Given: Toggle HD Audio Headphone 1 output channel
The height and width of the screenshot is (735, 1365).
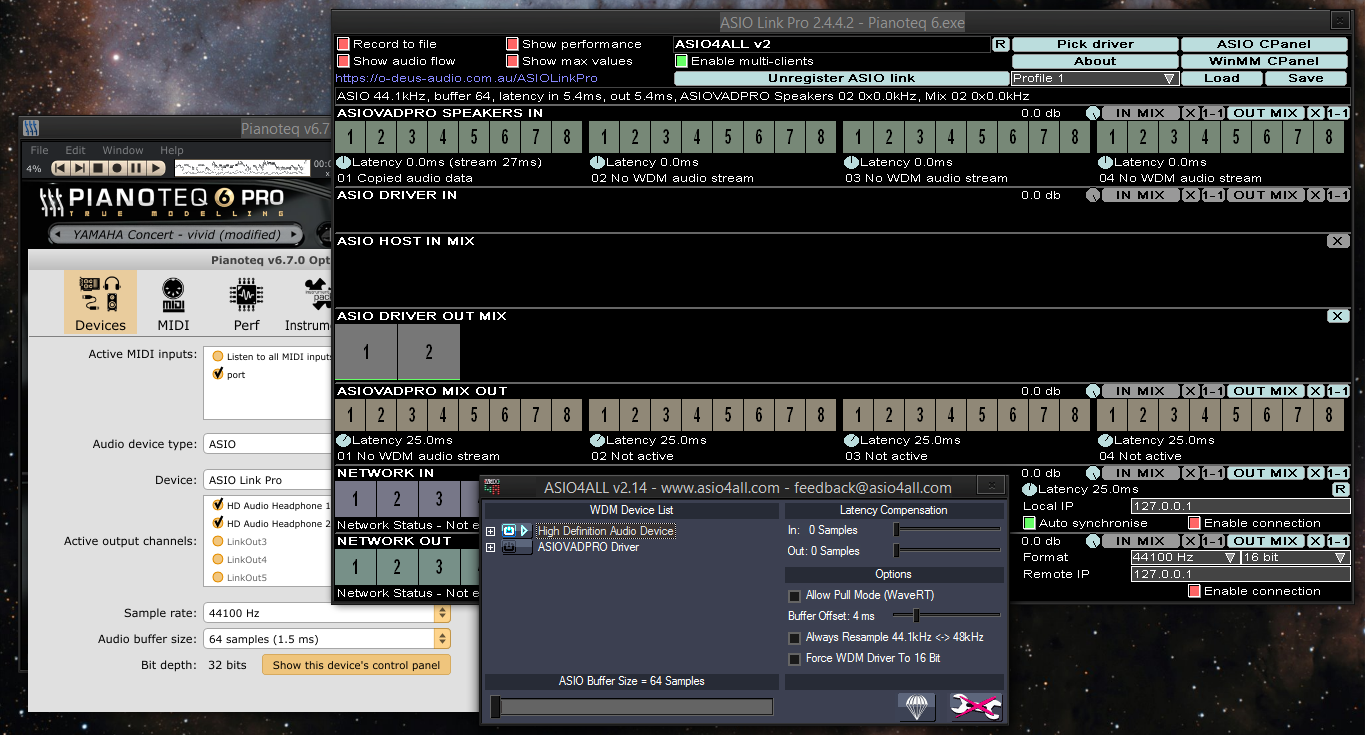Looking at the screenshot, I should 217,505.
